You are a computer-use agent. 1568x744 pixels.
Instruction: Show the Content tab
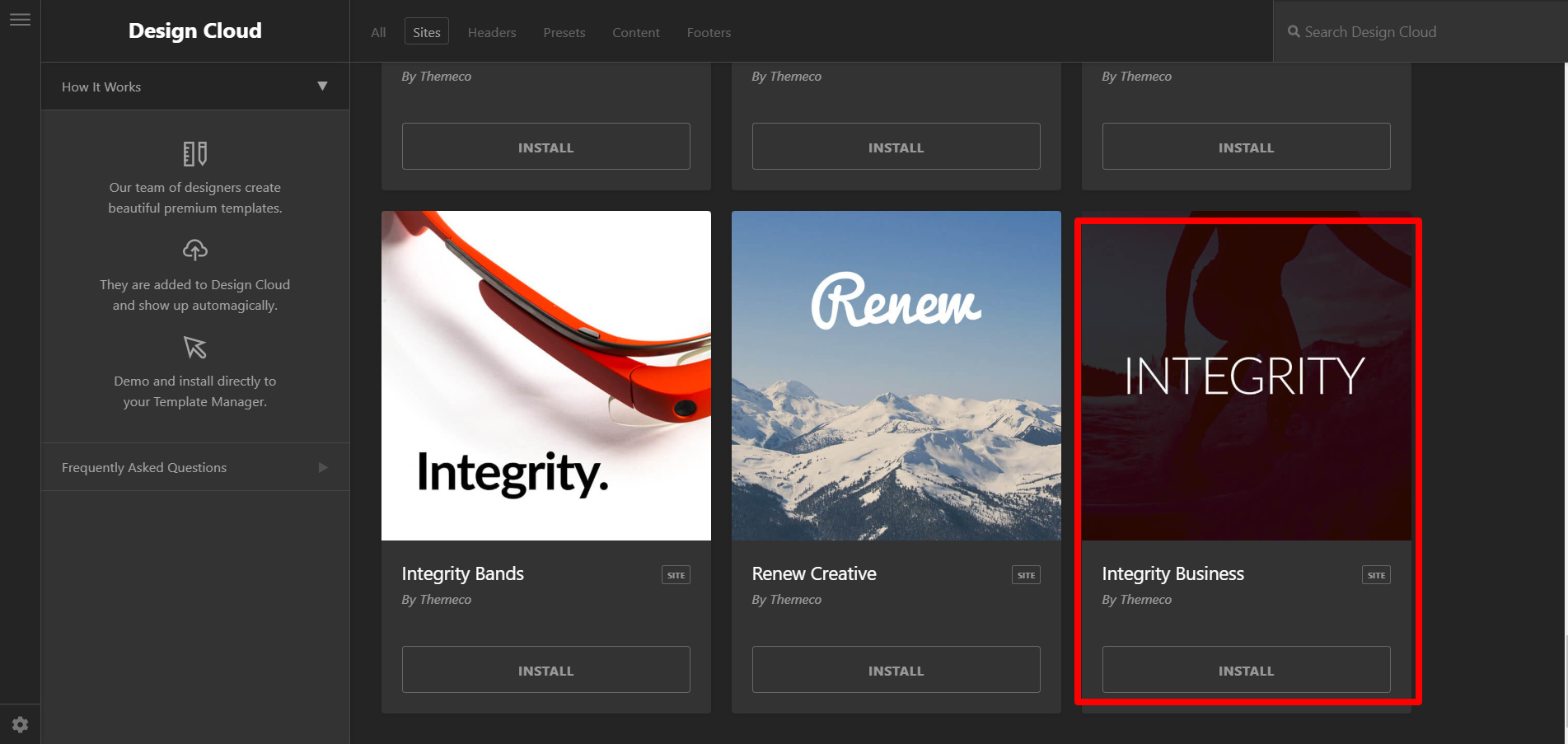pos(636,32)
